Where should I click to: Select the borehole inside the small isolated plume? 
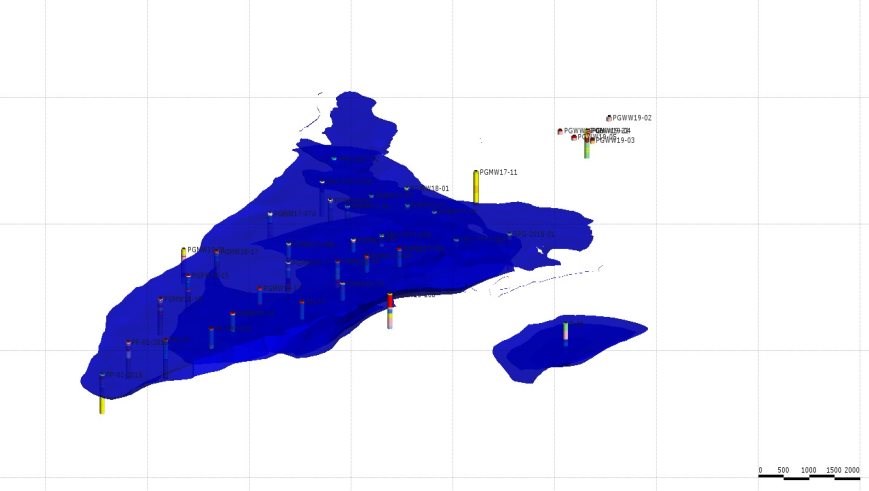point(565,333)
